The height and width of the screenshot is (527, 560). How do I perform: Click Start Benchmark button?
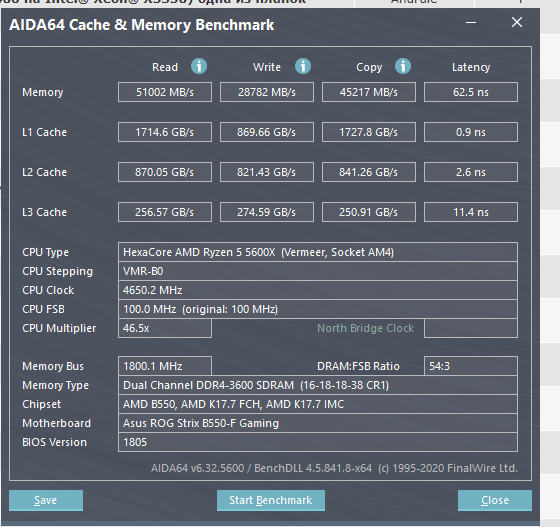(x=271, y=500)
